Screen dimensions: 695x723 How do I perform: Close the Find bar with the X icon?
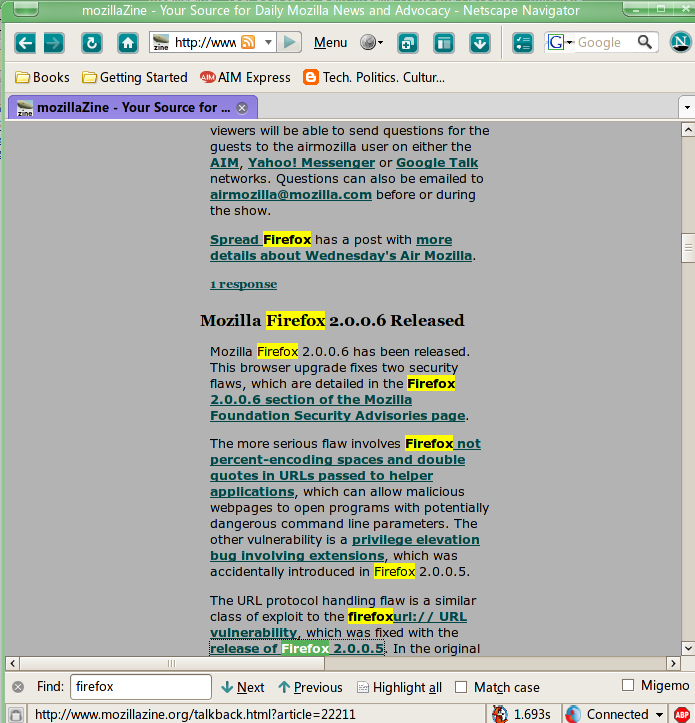(x=18, y=687)
